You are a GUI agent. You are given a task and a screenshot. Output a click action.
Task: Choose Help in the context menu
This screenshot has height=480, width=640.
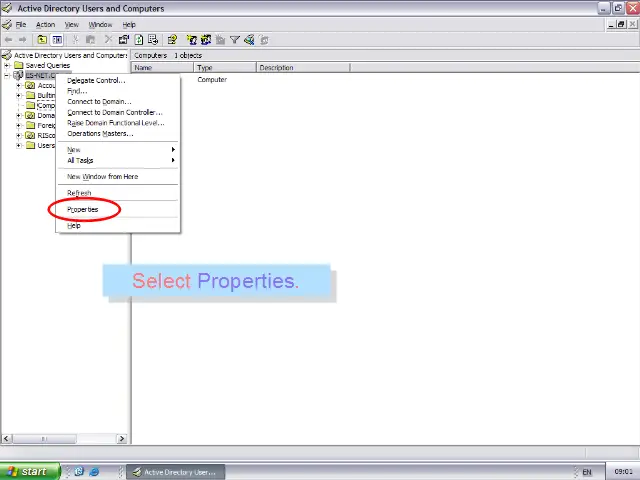pyautogui.click(x=118, y=225)
